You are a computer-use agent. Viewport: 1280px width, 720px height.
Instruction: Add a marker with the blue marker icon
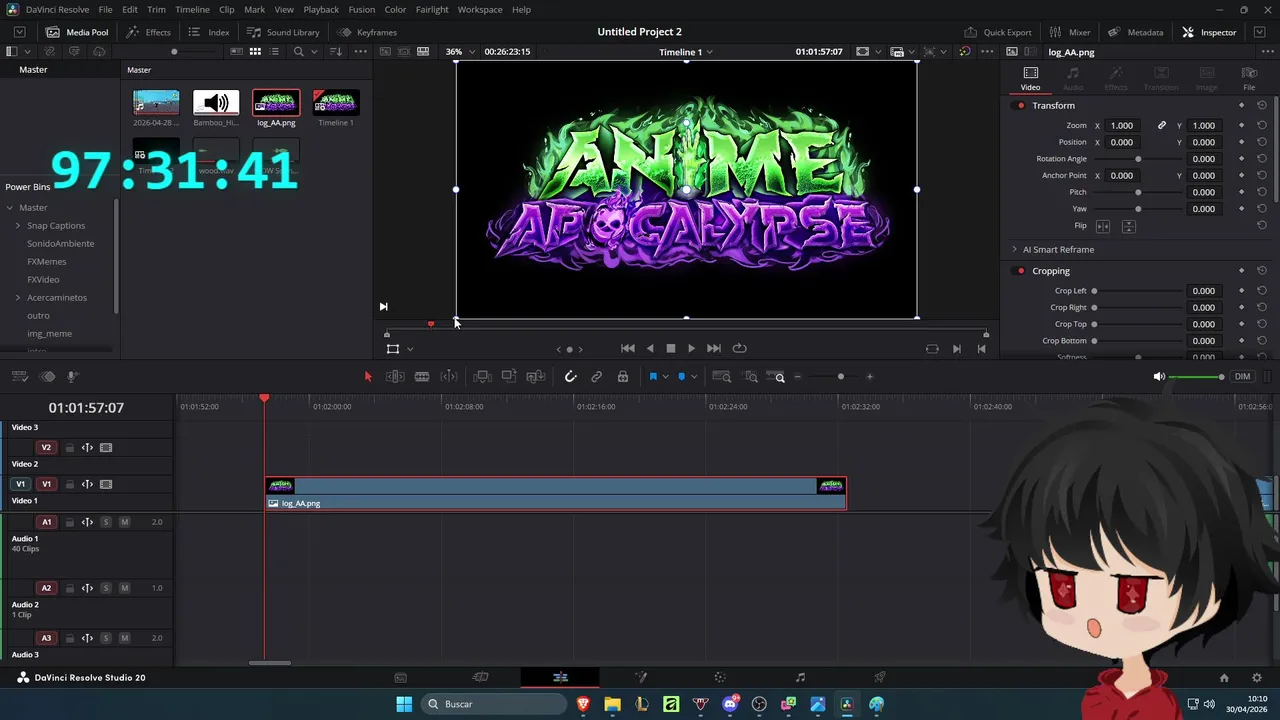pyautogui.click(x=682, y=377)
